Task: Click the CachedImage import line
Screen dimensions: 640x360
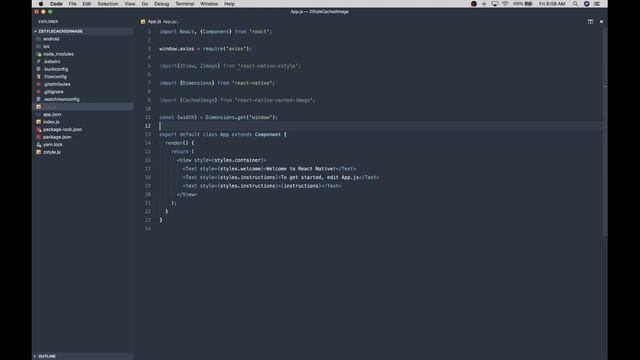Action: [237, 100]
